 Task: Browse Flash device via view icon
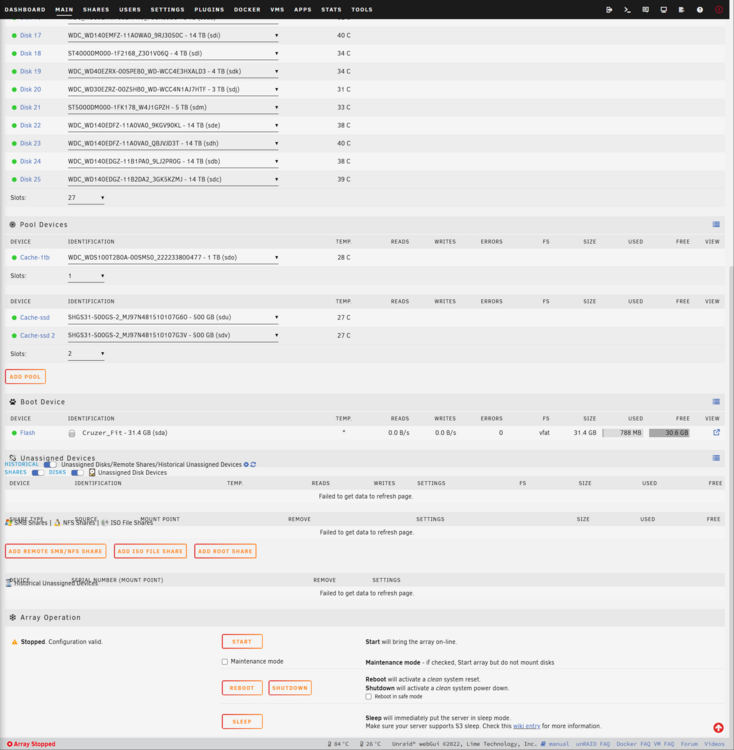(x=716, y=432)
